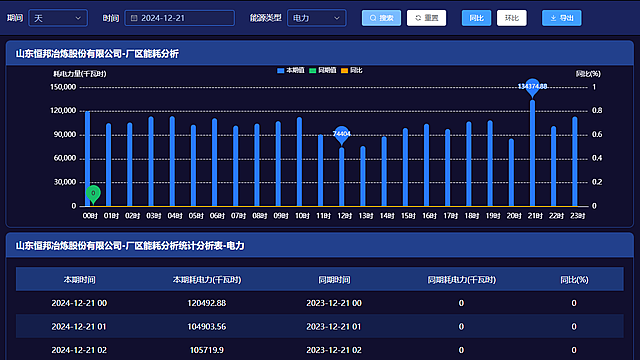Click the 134374.88 max marker pin
Image resolution: width=640 pixels, height=360 pixels.
(x=532, y=87)
